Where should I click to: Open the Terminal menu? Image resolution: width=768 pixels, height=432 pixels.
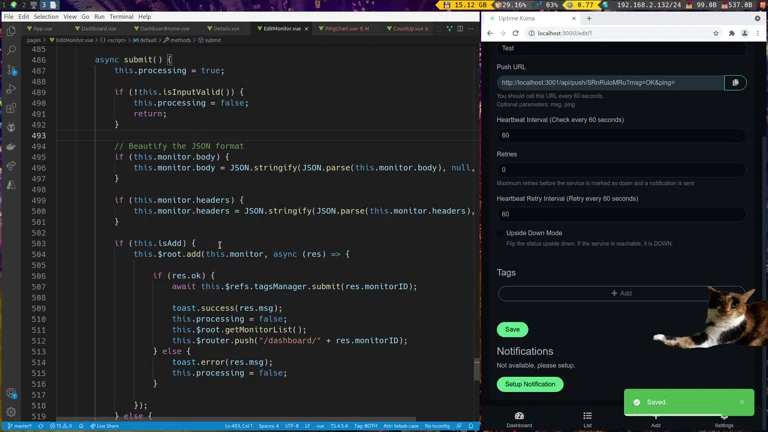(x=121, y=17)
